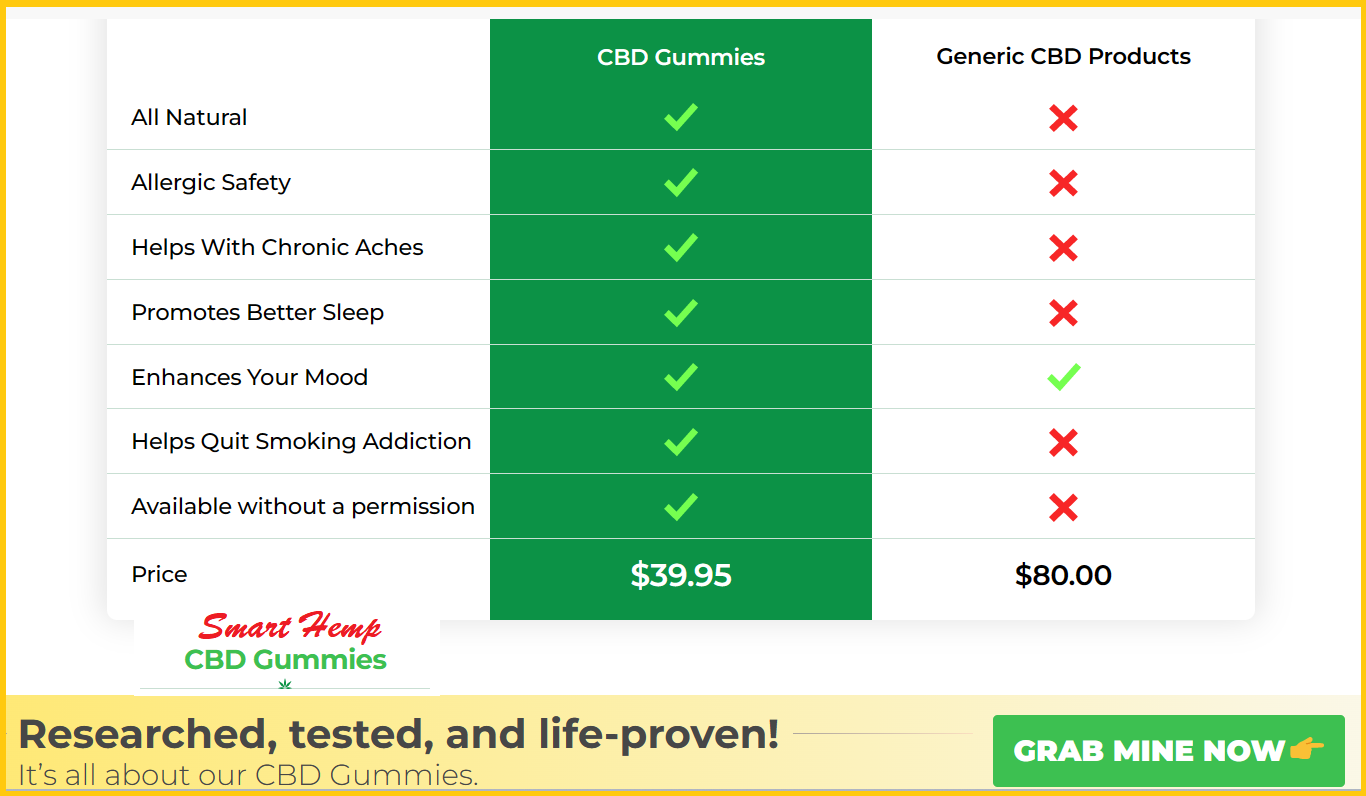Click CBD Gummies checkmark for All Natural
This screenshot has height=796, width=1366.
[x=681, y=117]
